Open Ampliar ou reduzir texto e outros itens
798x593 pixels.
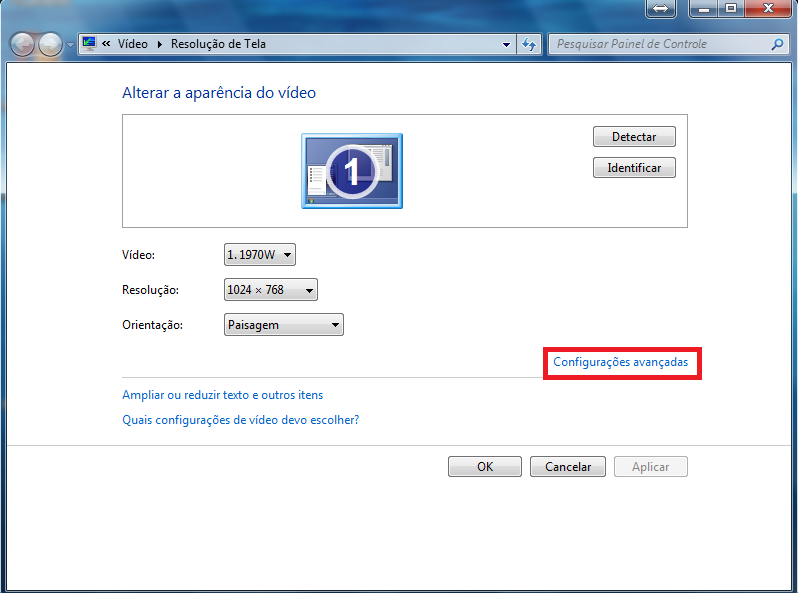tap(222, 395)
